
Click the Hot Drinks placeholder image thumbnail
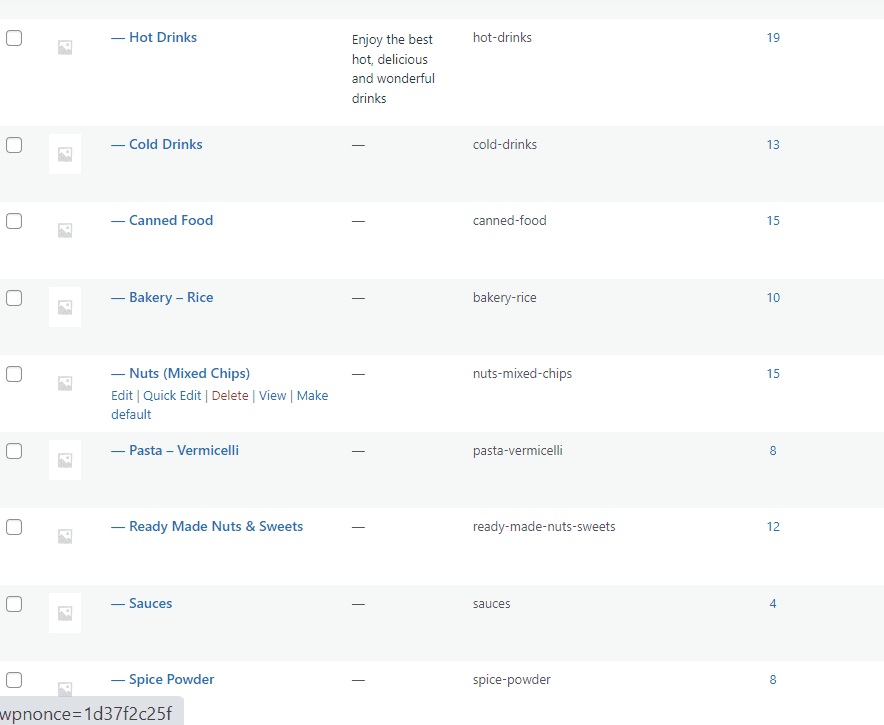(x=65, y=47)
